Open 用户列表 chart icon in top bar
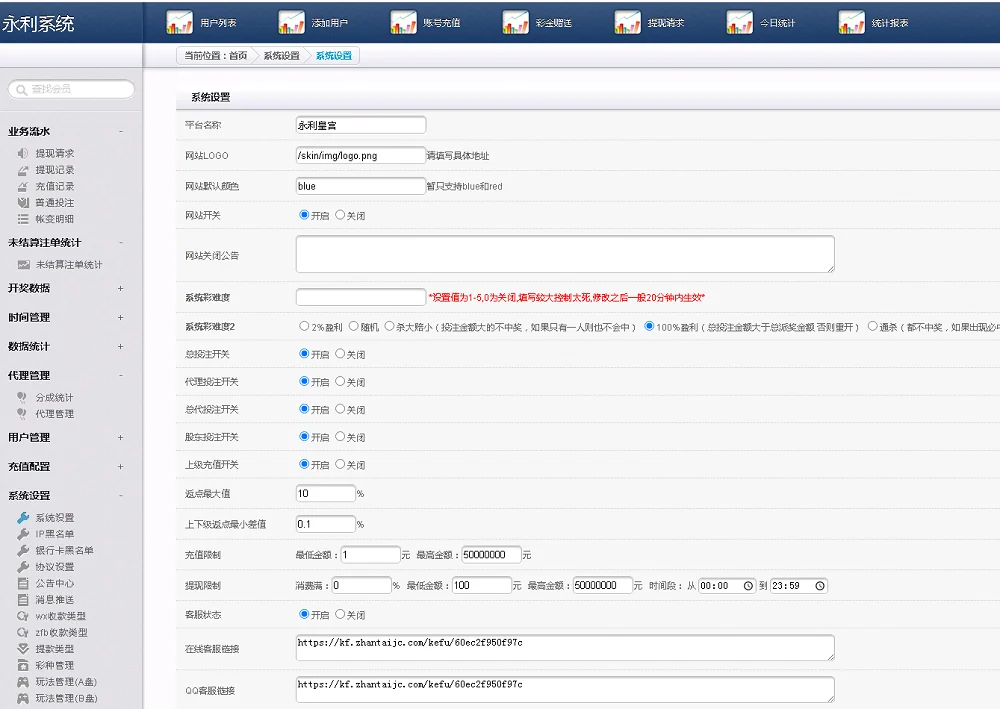The width and height of the screenshot is (1000, 709). 179,22
